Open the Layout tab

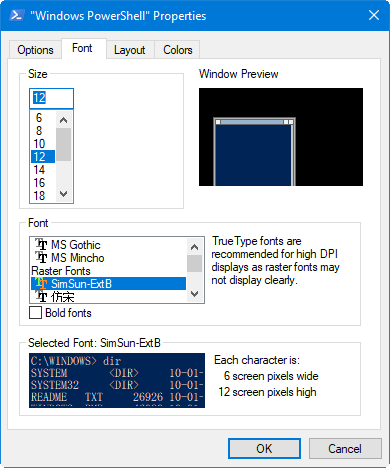click(130, 50)
